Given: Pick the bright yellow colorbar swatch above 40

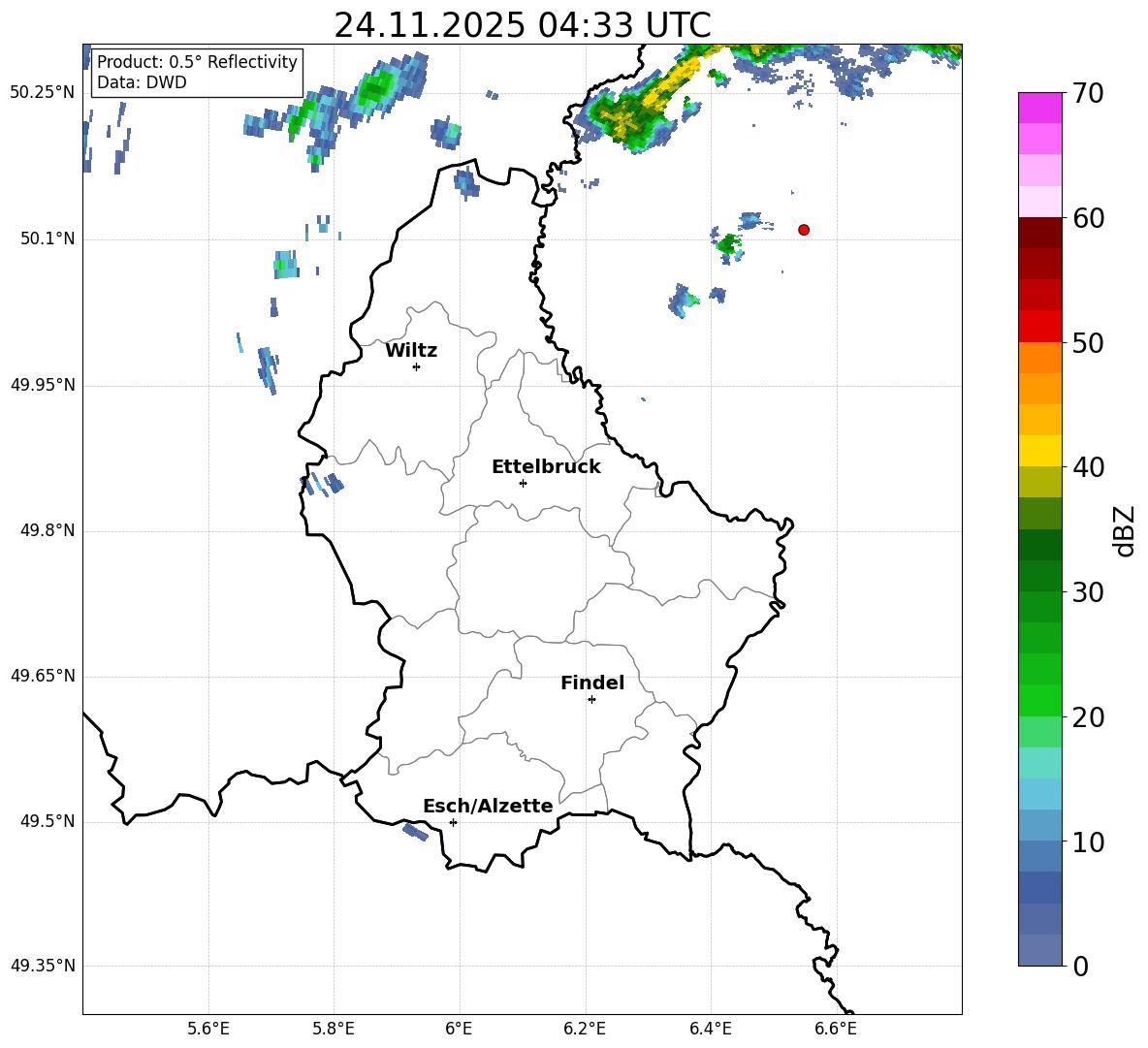Looking at the screenshot, I should pyautogui.click(x=1040, y=451).
